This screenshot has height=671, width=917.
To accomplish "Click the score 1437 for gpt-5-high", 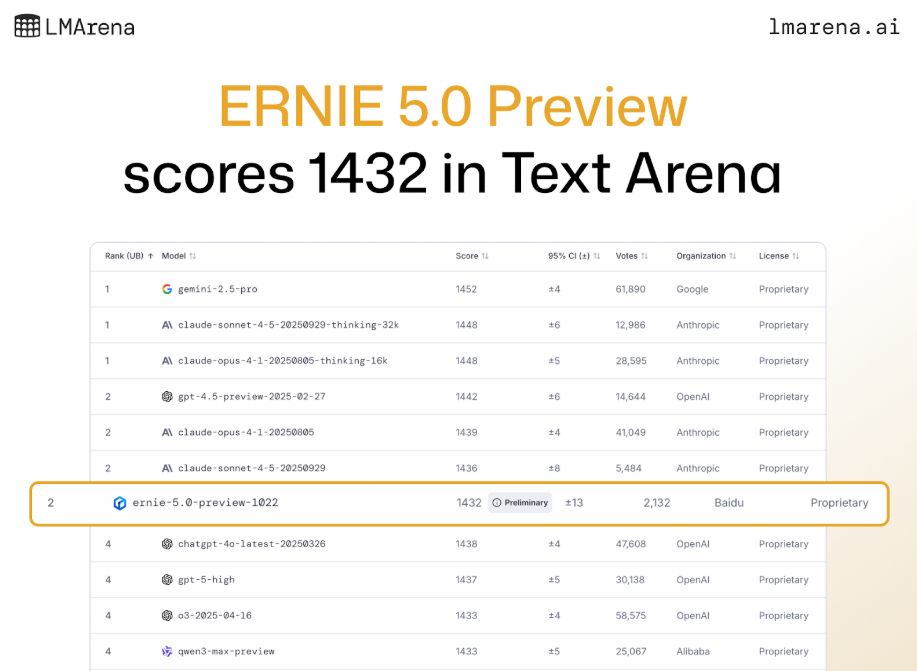I will pos(466,580).
